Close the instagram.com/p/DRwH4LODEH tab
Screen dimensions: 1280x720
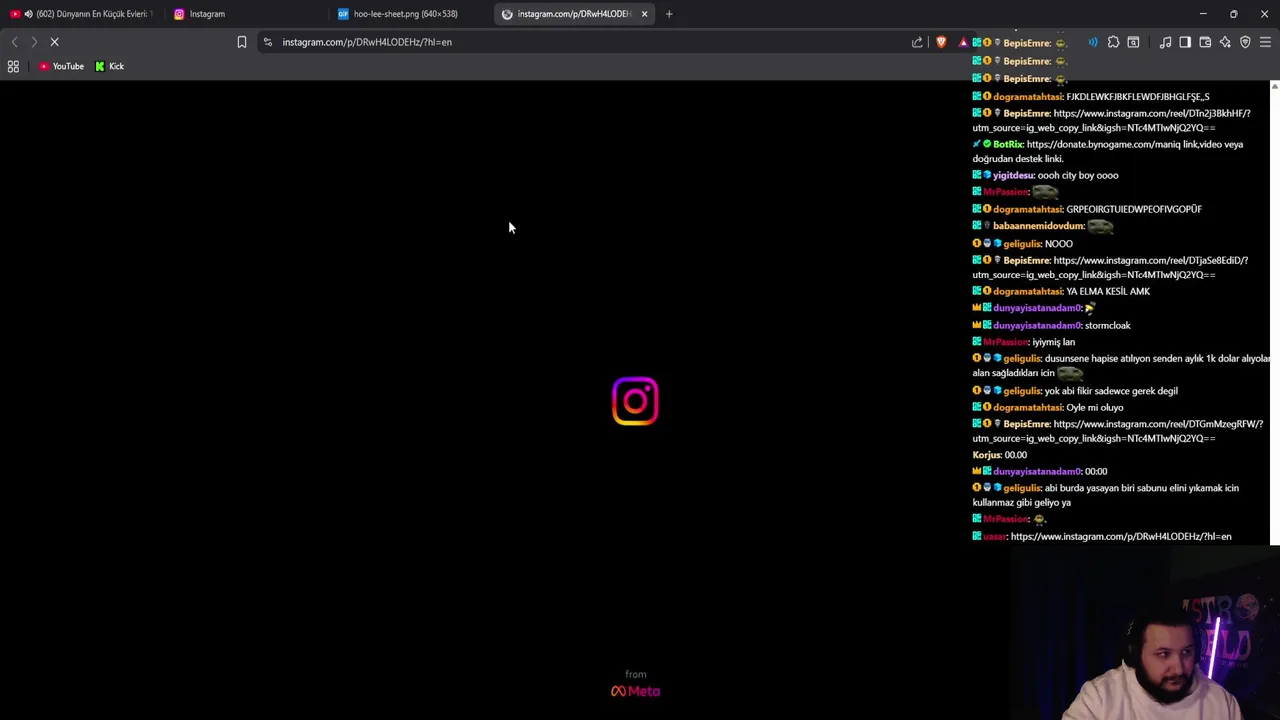tap(644, 14)
